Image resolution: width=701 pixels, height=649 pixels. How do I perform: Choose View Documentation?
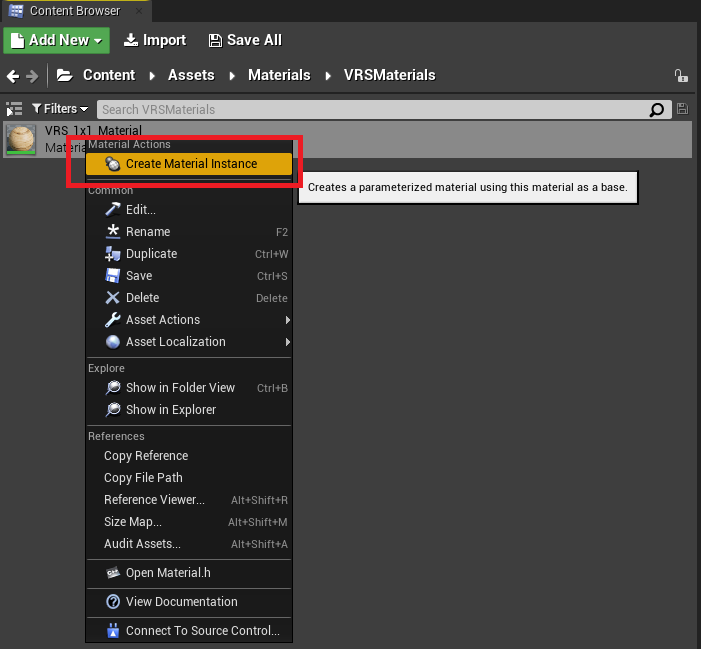click(189, 602)
